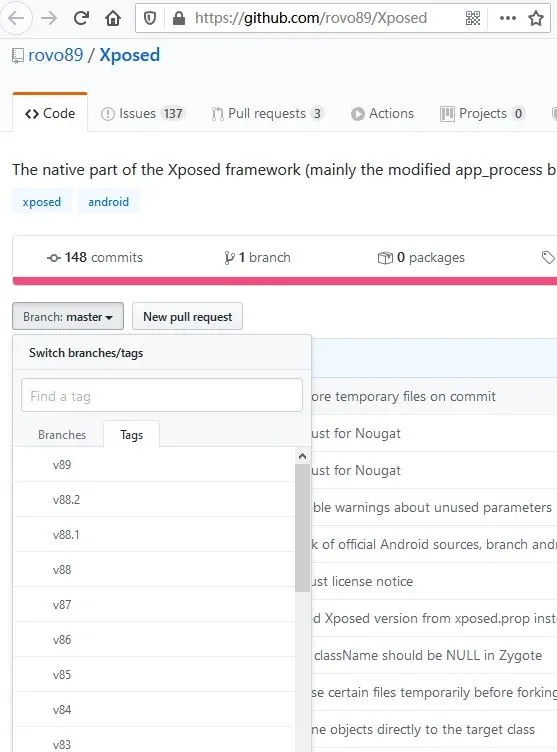Switch to Code tab

tap(50, 113)
